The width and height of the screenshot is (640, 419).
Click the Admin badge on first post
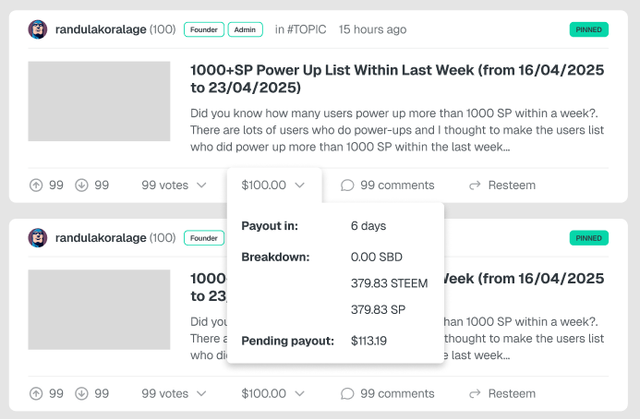point(245,30)
